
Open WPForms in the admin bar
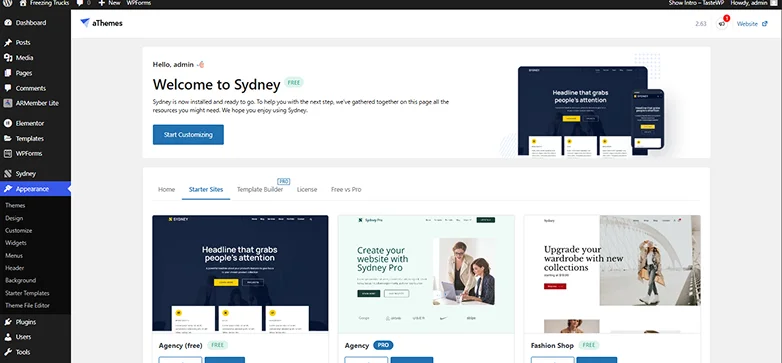(139, 3)
